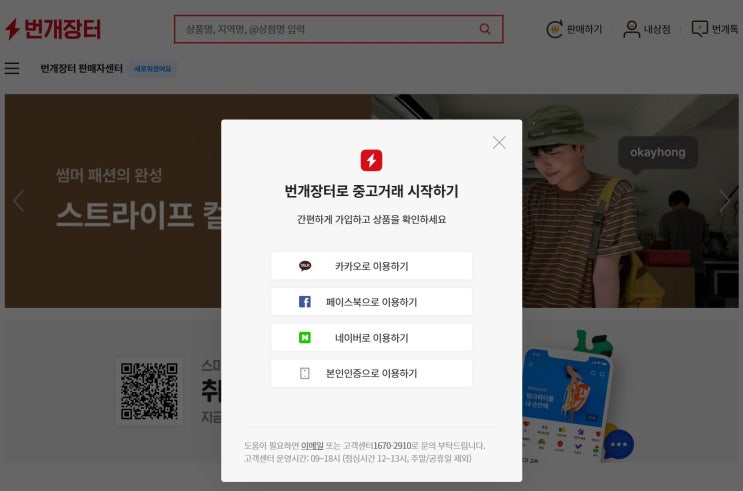Open 내상점 my shop link
Viewport: 743px width, 491px height.
646,29
